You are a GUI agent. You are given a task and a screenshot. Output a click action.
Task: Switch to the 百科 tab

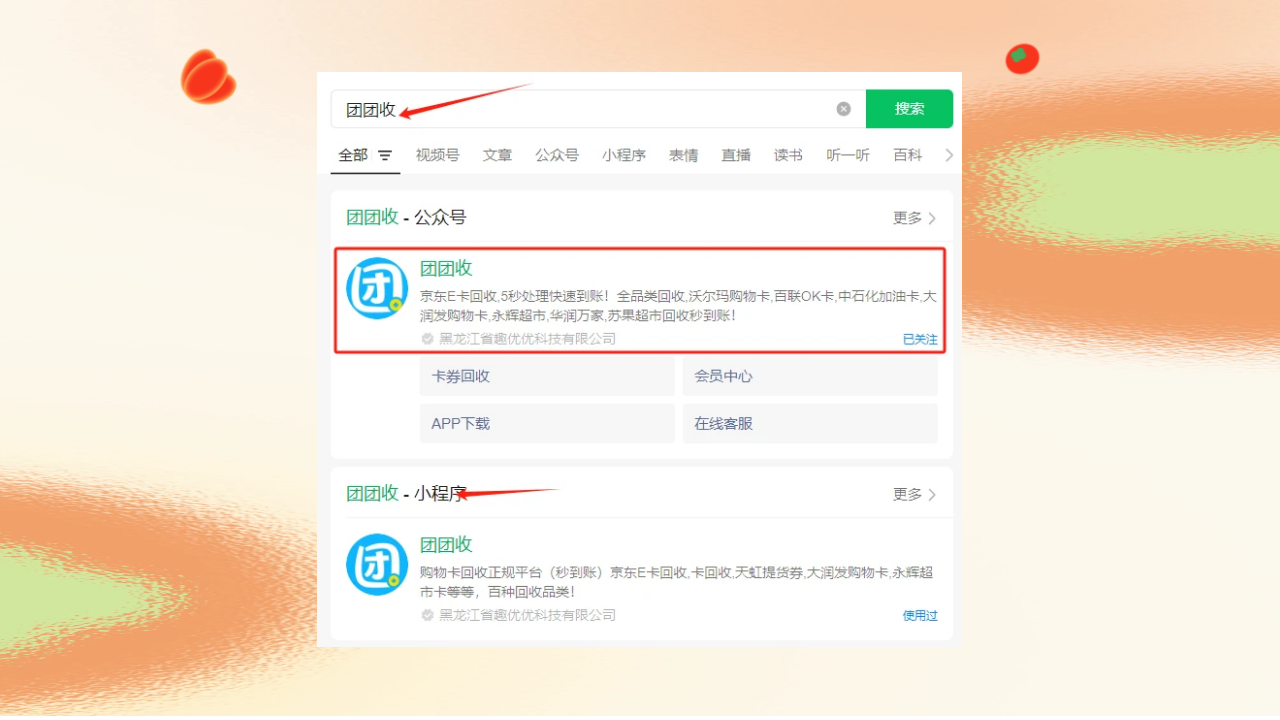(x=908, y=155)
